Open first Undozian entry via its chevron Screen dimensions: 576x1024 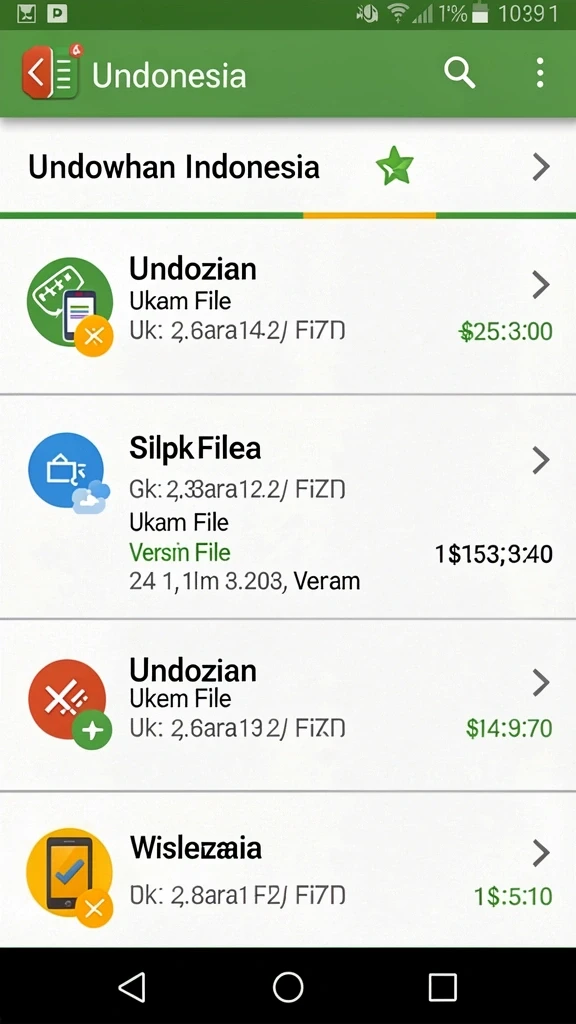pos(541,285)
